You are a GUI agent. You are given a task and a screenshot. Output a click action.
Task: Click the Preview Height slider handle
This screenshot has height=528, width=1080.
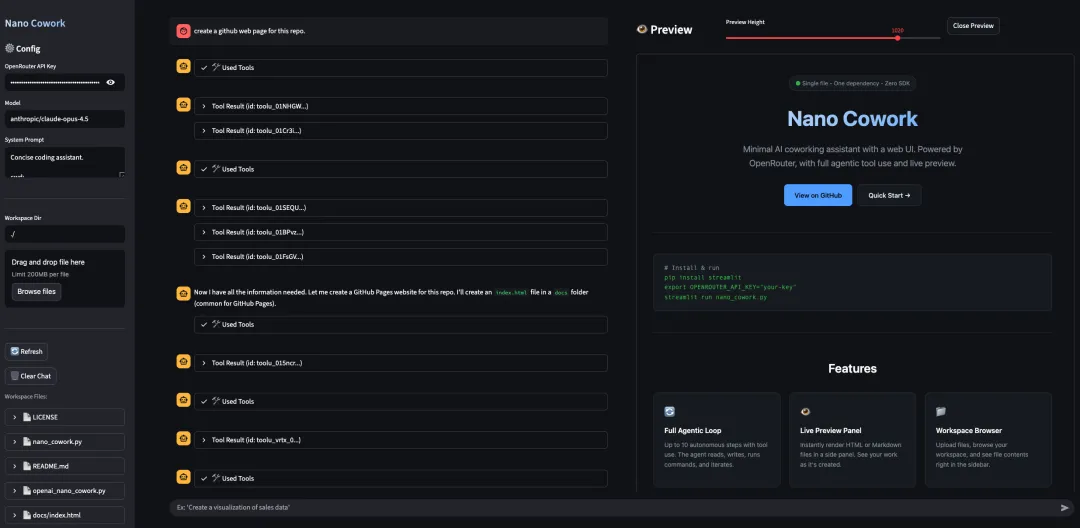897,38
